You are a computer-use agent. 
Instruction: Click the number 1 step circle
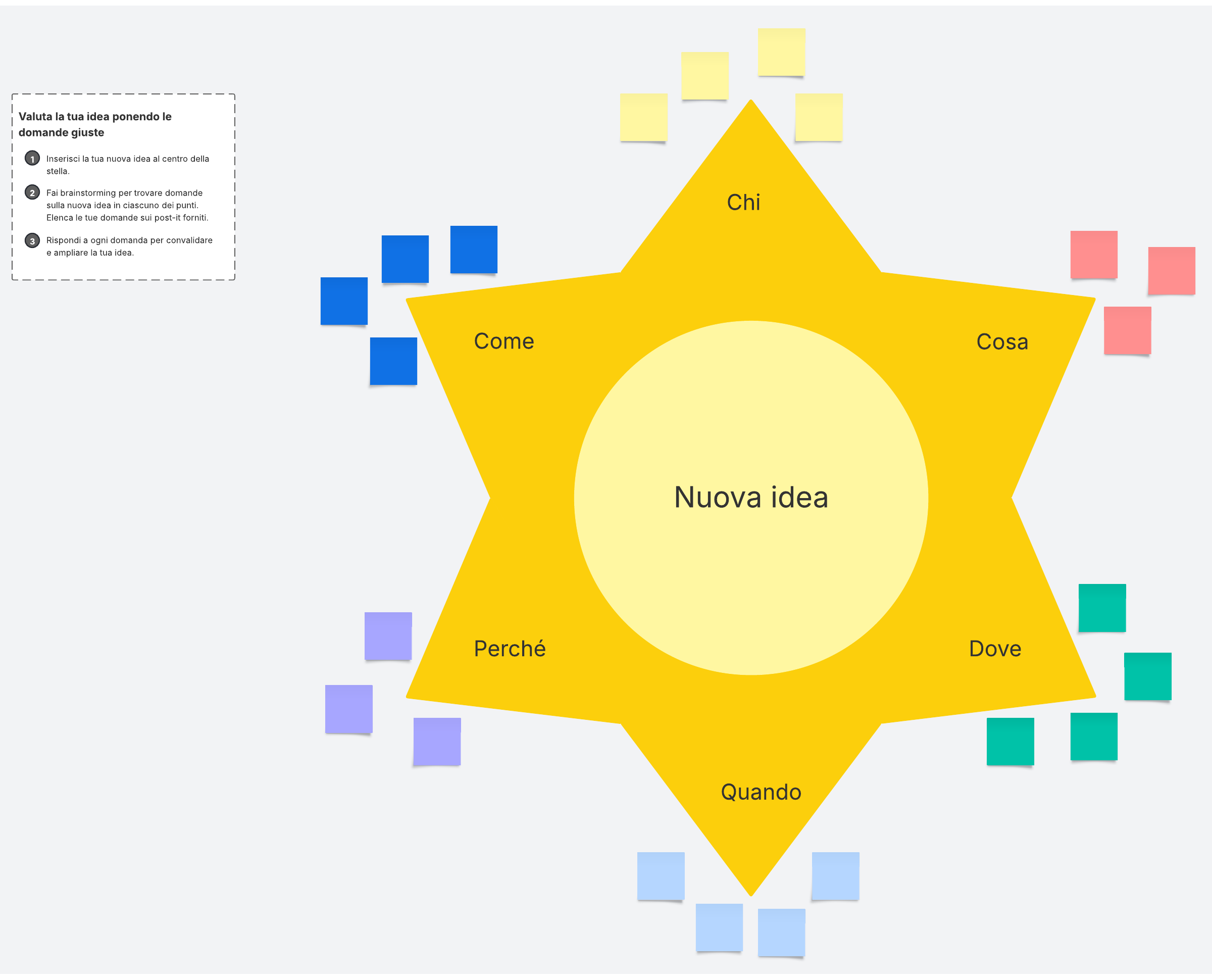(x=32, y=159)
